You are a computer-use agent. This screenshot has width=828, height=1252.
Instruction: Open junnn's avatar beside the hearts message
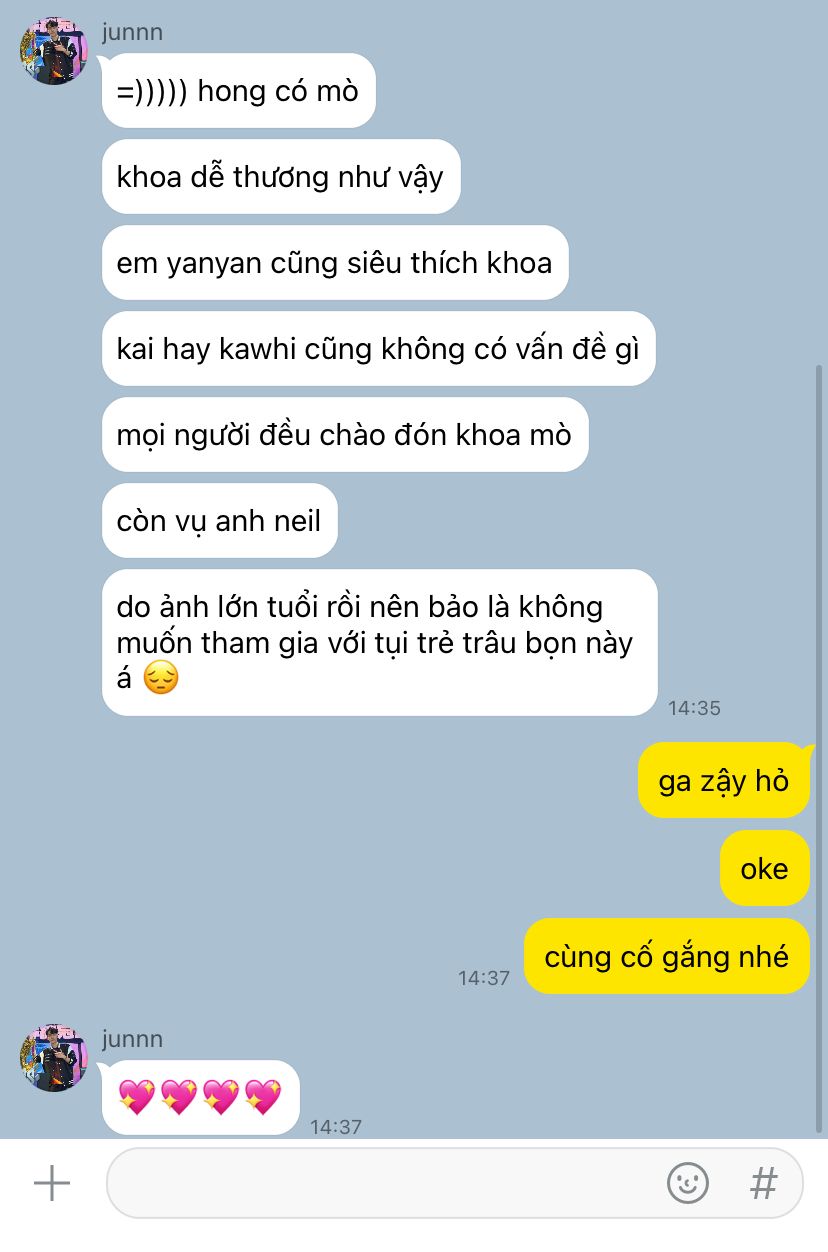[x=54, y=1058]
